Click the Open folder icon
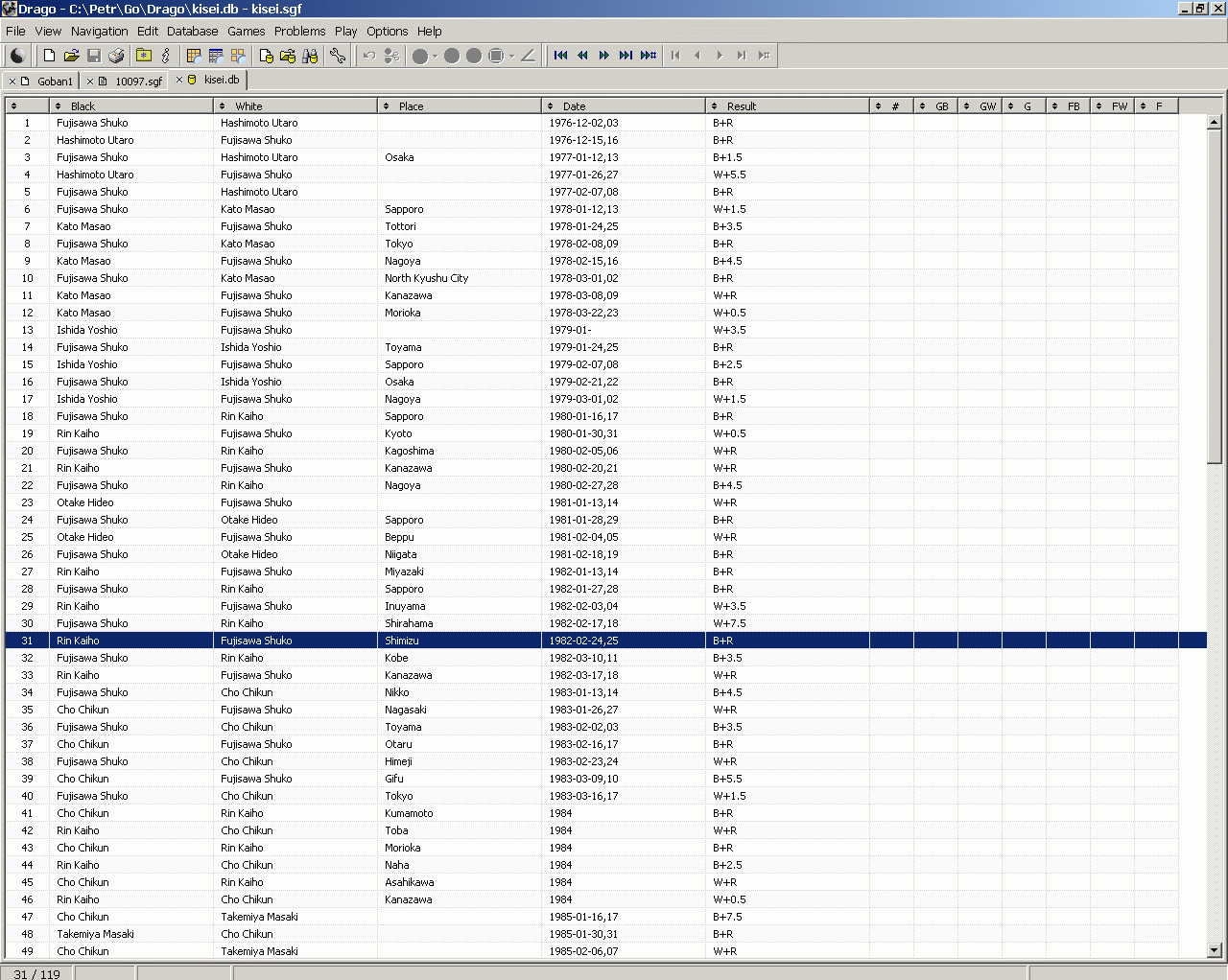The width and height of the screenshot is (1228, 980). click(x=71, y=56)
